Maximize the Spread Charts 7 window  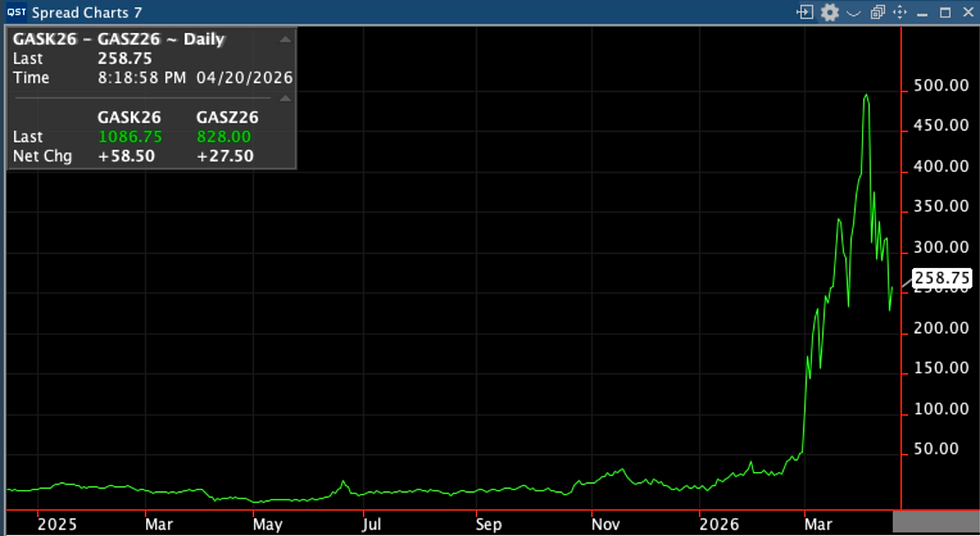[945, 12]
